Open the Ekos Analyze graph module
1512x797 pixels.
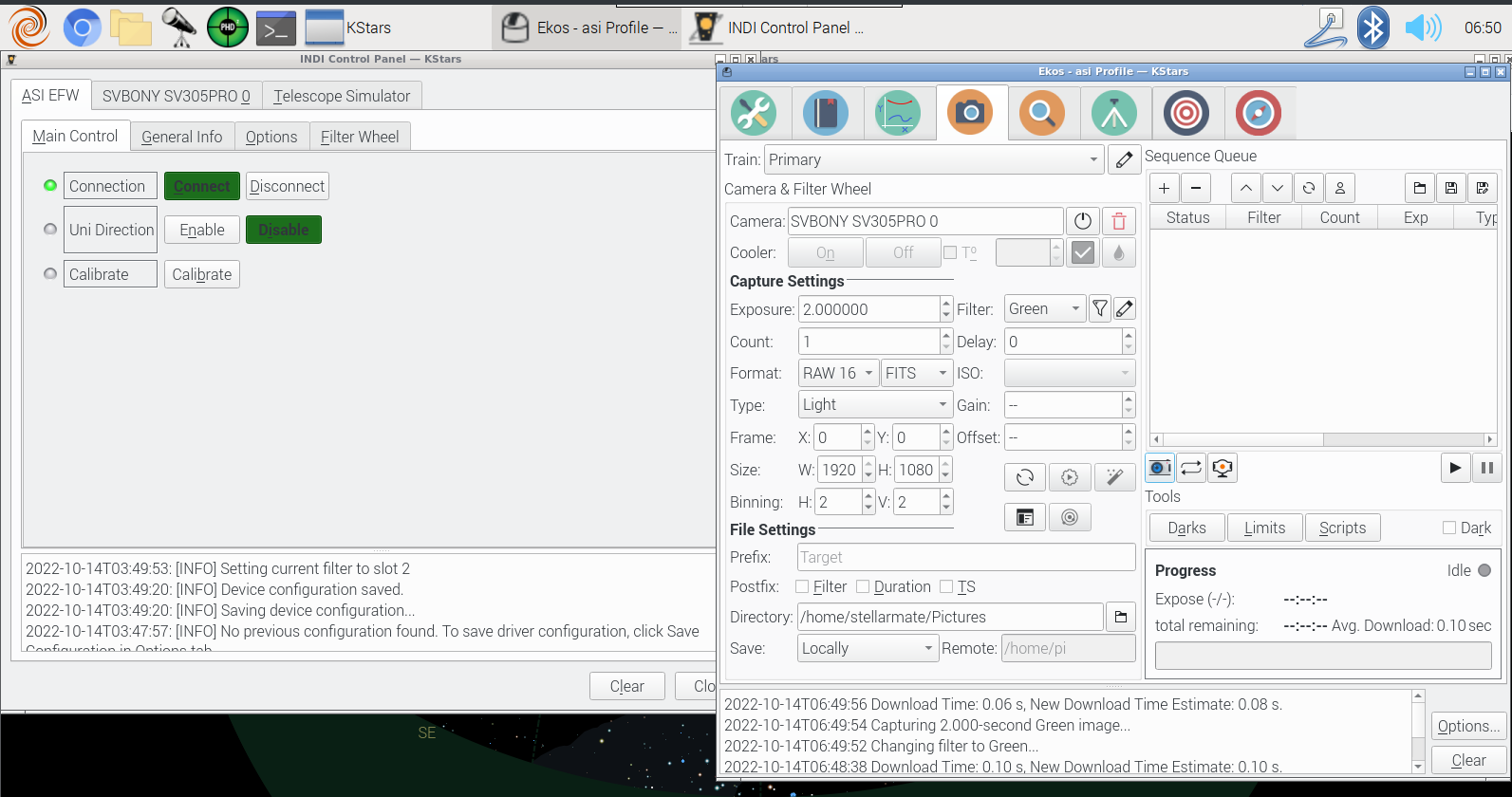(898, 113)
